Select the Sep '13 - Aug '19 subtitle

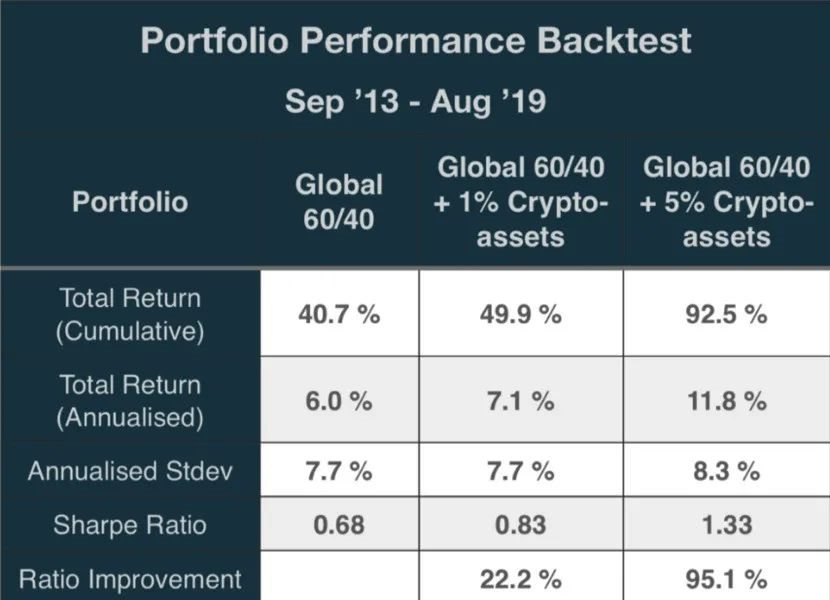coord(415,102)
